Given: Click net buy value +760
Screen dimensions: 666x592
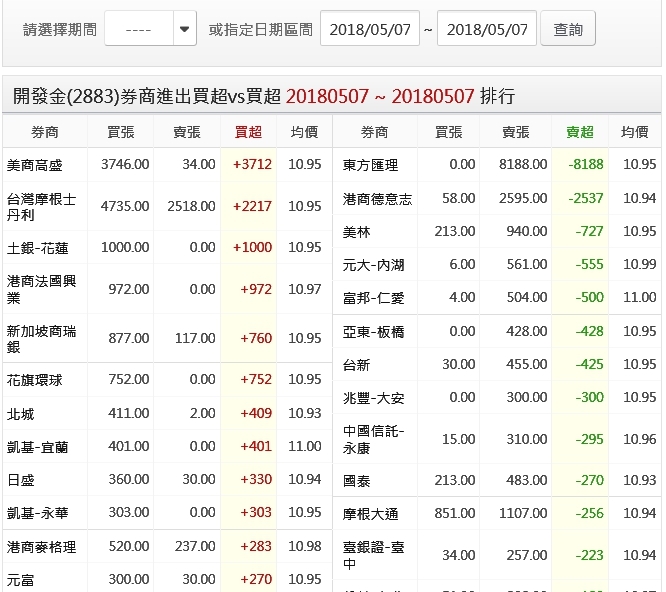Looking at the screenshot, I should [x=256, y=338].
